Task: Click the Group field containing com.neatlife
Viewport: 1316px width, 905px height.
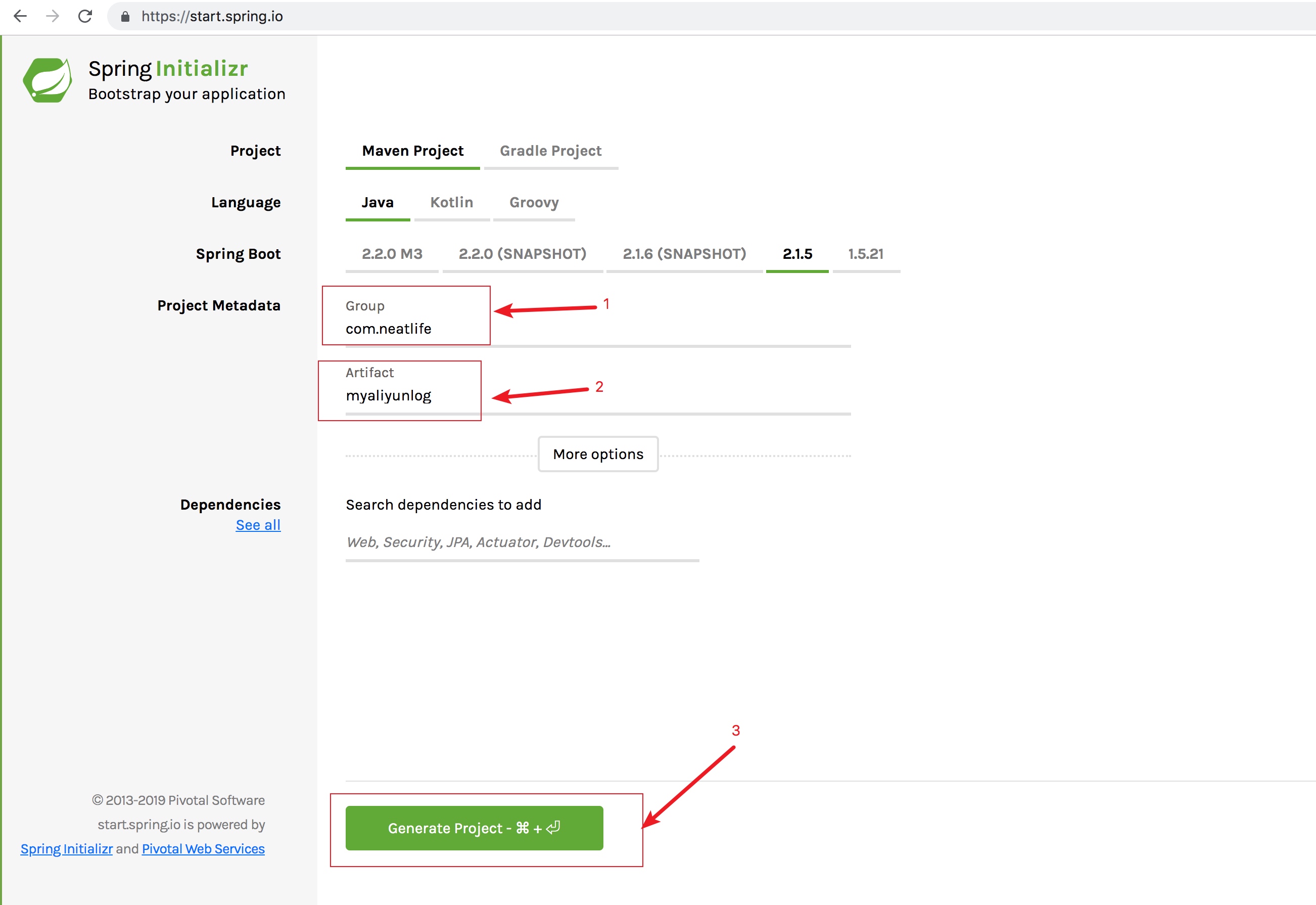Action: (x=598, y=330)
